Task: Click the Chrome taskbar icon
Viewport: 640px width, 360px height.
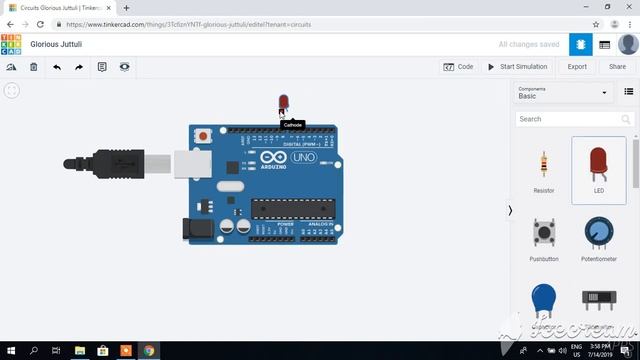Action: tap(149, 351)
